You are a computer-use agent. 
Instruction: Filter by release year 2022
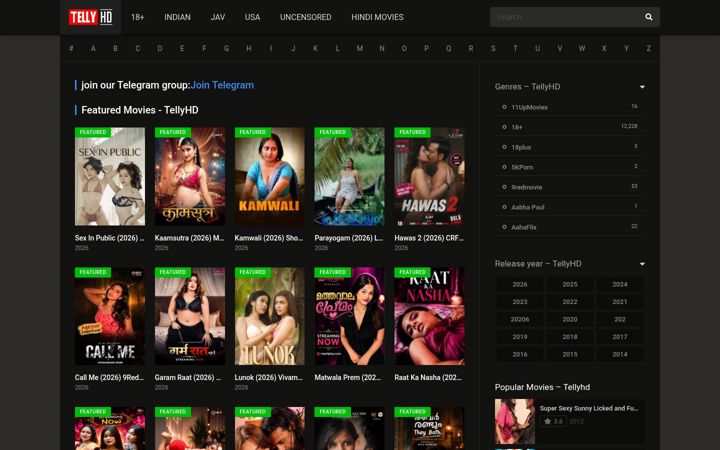point(570,302)
